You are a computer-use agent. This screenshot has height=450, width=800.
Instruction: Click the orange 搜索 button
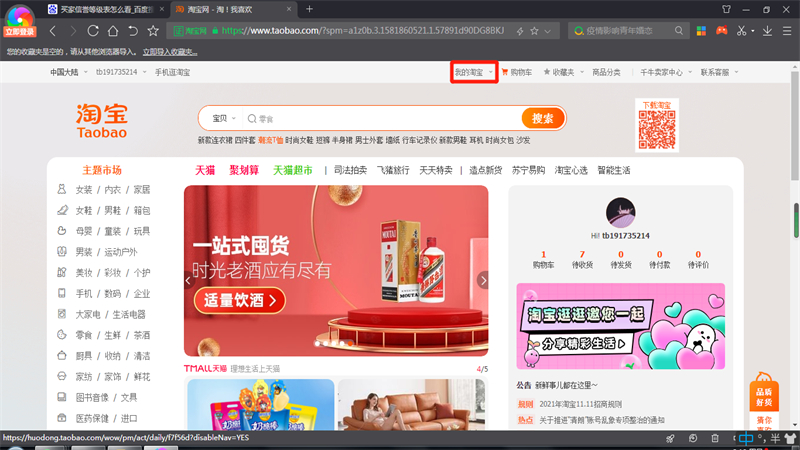542,118
